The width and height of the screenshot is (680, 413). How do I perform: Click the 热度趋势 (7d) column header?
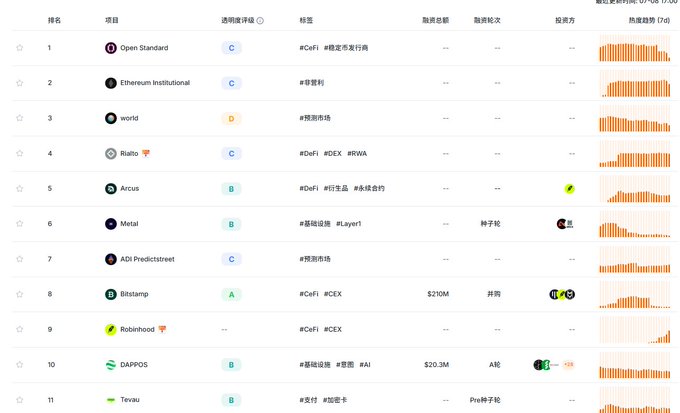pos(649,20)
